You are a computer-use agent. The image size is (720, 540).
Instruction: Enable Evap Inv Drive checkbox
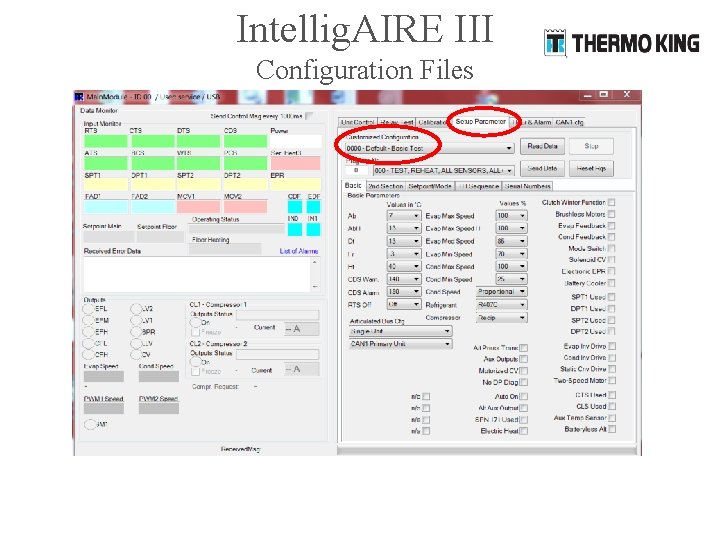612,346
